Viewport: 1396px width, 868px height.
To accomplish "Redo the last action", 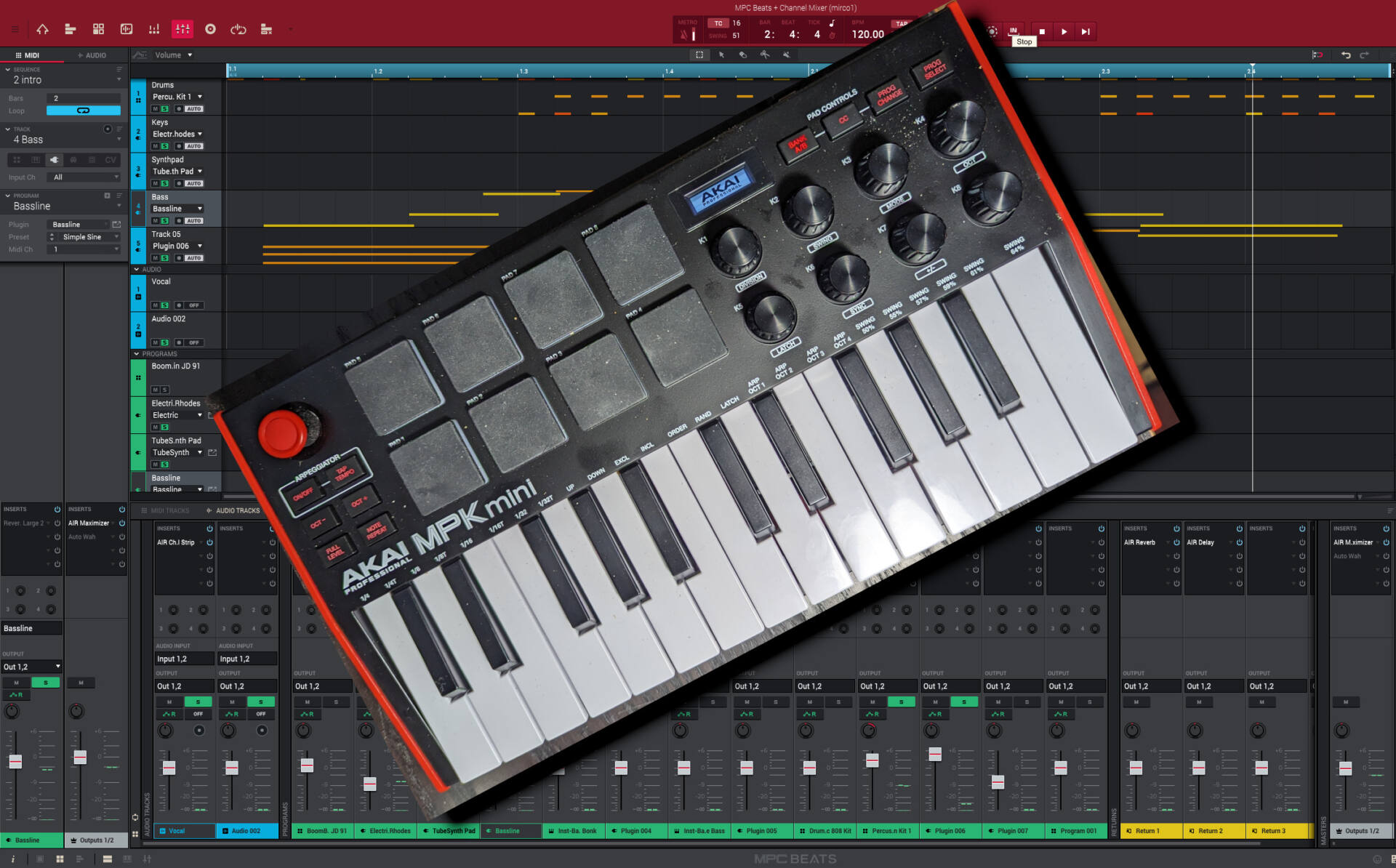I will [1365, 55].
